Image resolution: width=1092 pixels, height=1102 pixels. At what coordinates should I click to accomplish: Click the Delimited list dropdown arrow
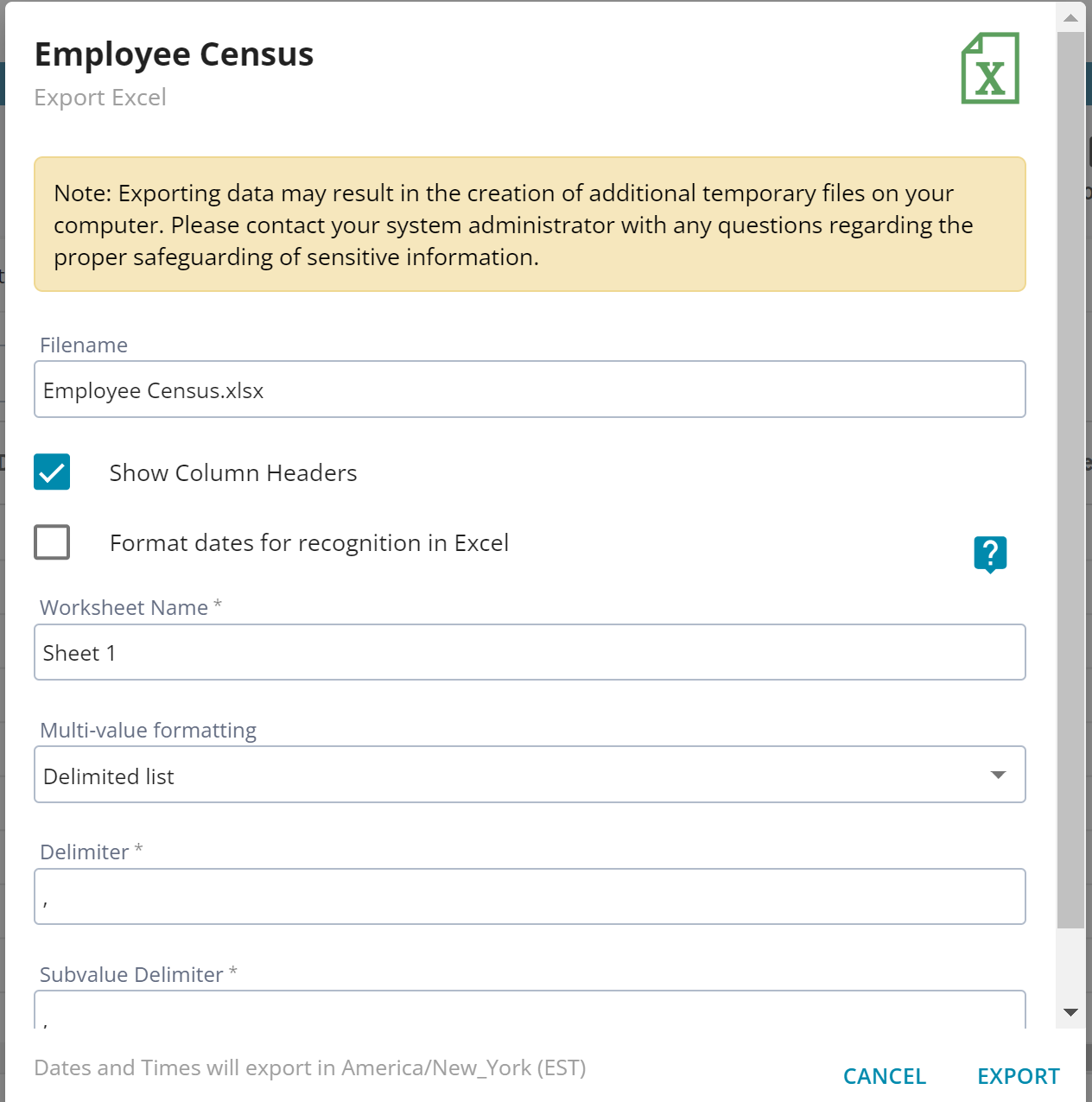click(x=998, y=775)
